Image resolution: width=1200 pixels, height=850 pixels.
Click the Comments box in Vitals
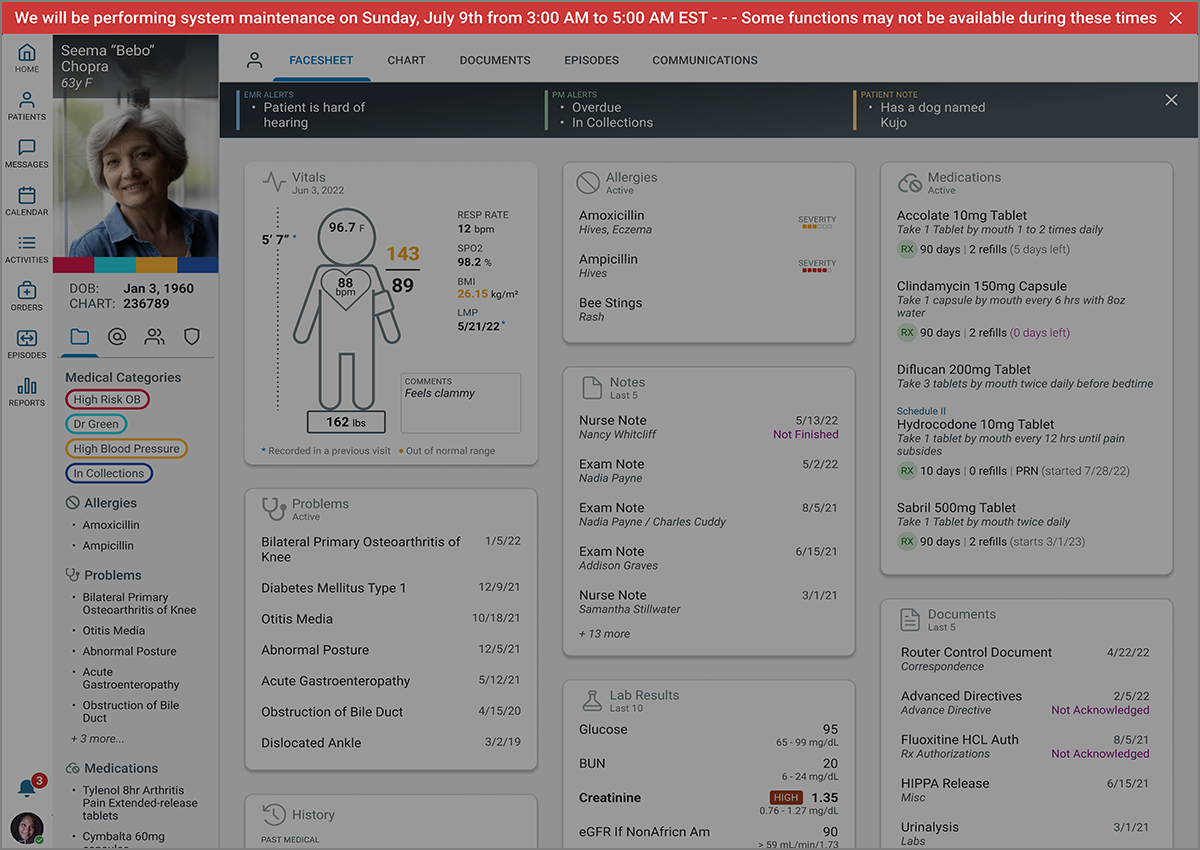click(x=460, y=403)
